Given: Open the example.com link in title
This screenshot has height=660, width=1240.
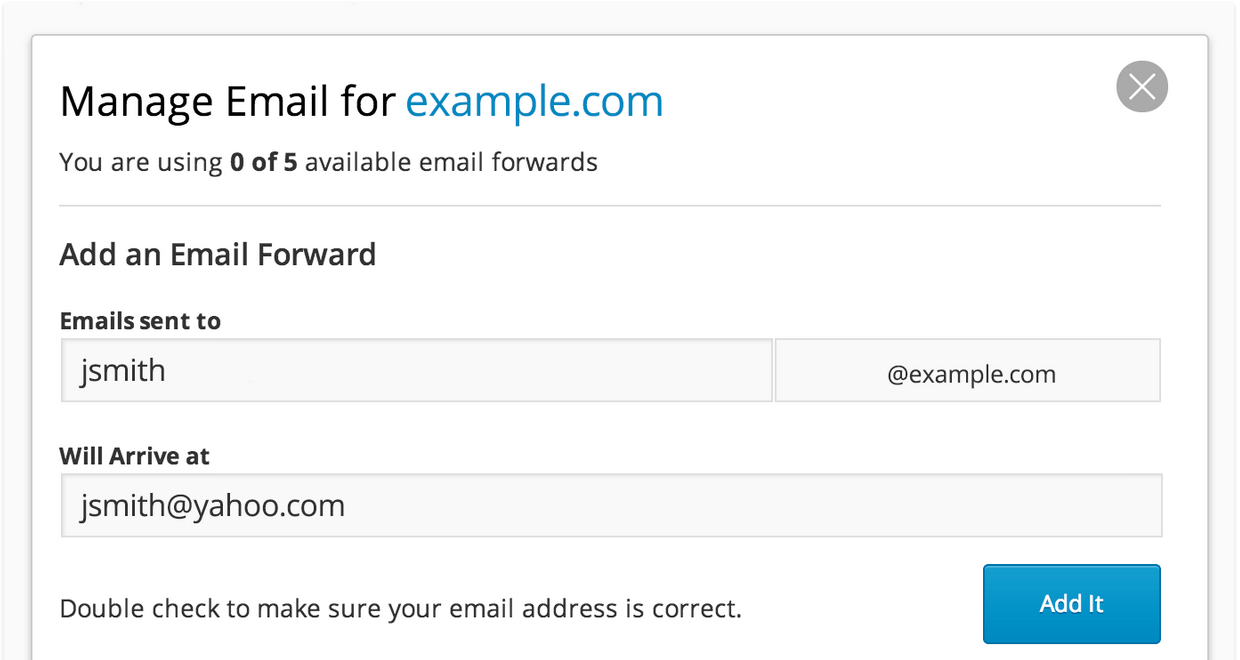Looking at the screenshot, I should [x=534, y=102].
